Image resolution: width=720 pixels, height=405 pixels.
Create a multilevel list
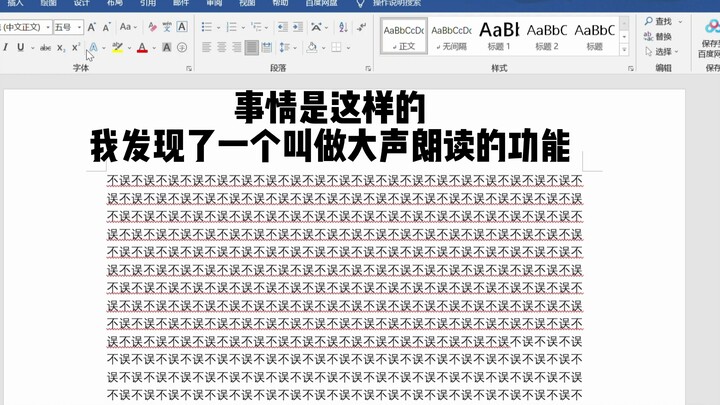[x=256, y=27]
